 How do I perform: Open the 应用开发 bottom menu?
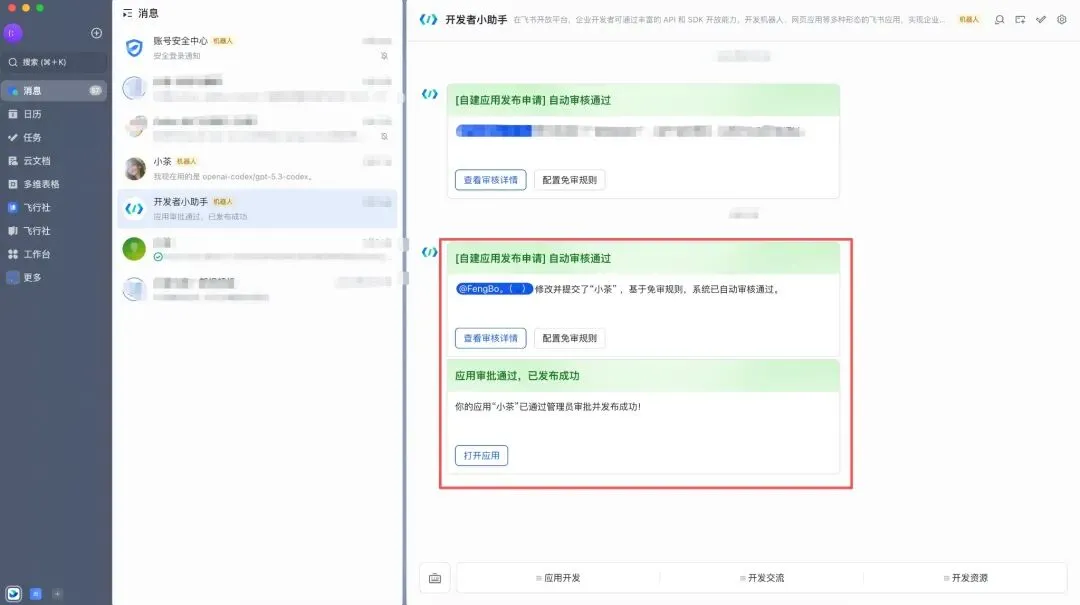(x=558, y=578)
